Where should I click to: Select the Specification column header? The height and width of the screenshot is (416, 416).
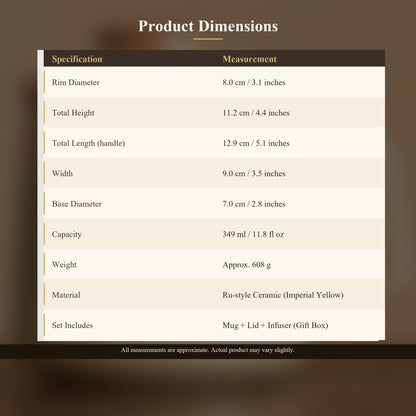(x=77, y=59)
